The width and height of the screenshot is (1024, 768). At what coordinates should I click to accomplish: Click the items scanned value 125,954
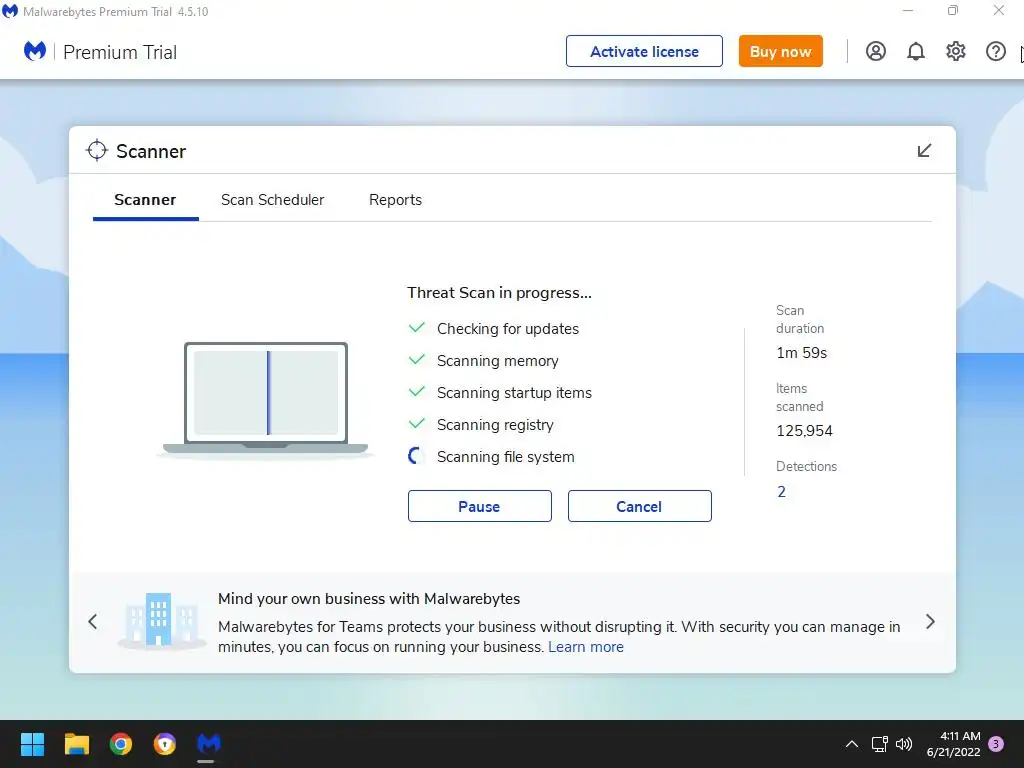coord(804,431)
